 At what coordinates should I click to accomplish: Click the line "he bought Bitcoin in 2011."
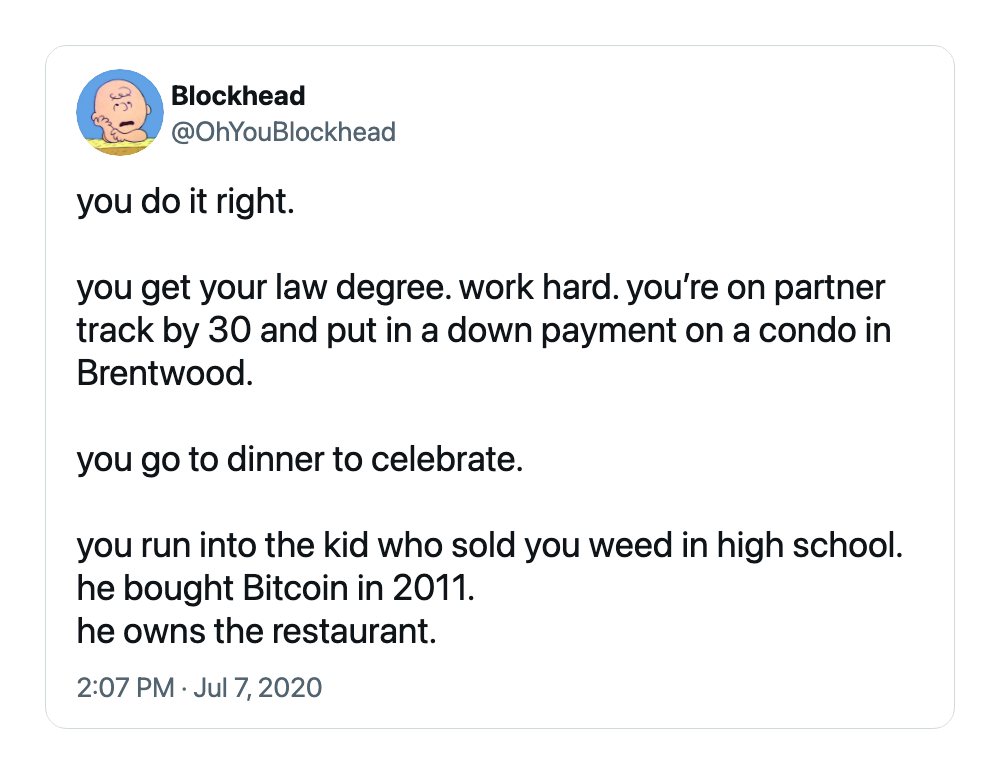[x=276, y=589]
